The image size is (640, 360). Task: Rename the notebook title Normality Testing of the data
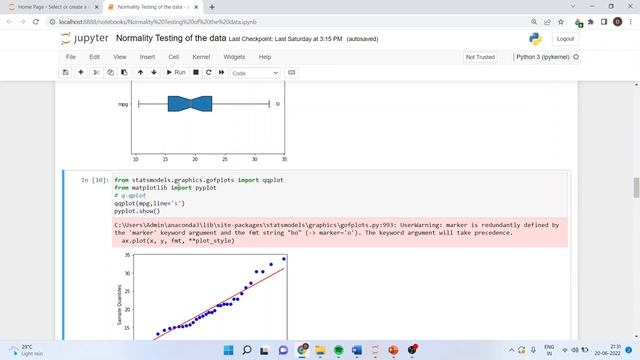pyautogui.click(x=171, y=38)
